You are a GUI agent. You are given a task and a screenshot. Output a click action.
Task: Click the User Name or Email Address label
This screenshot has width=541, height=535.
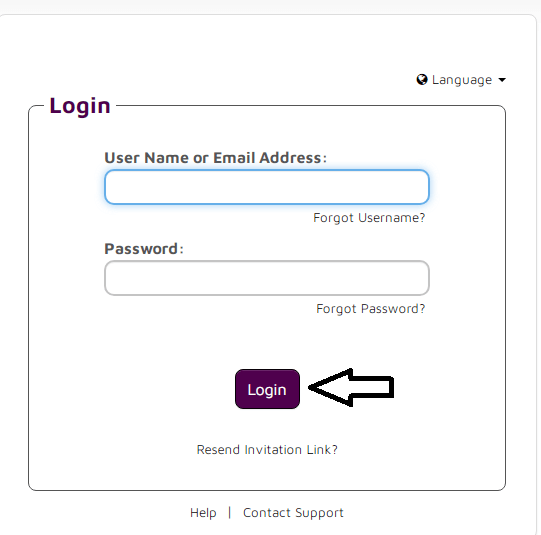click(x=215, y=158)
